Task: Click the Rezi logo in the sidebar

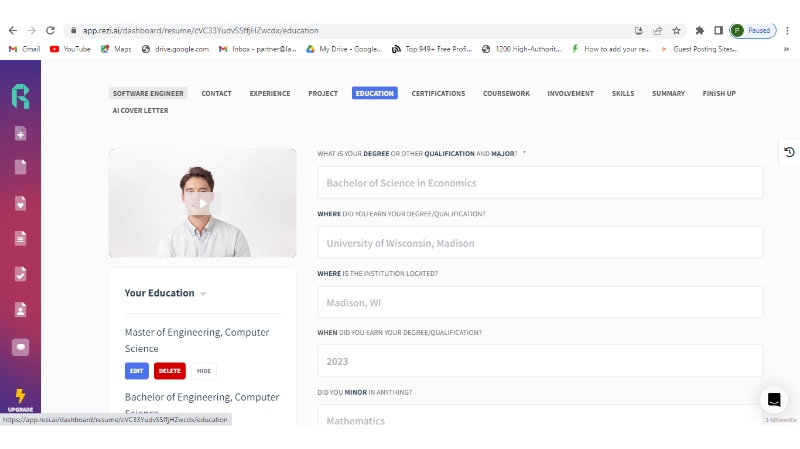Action: point(20,96)
